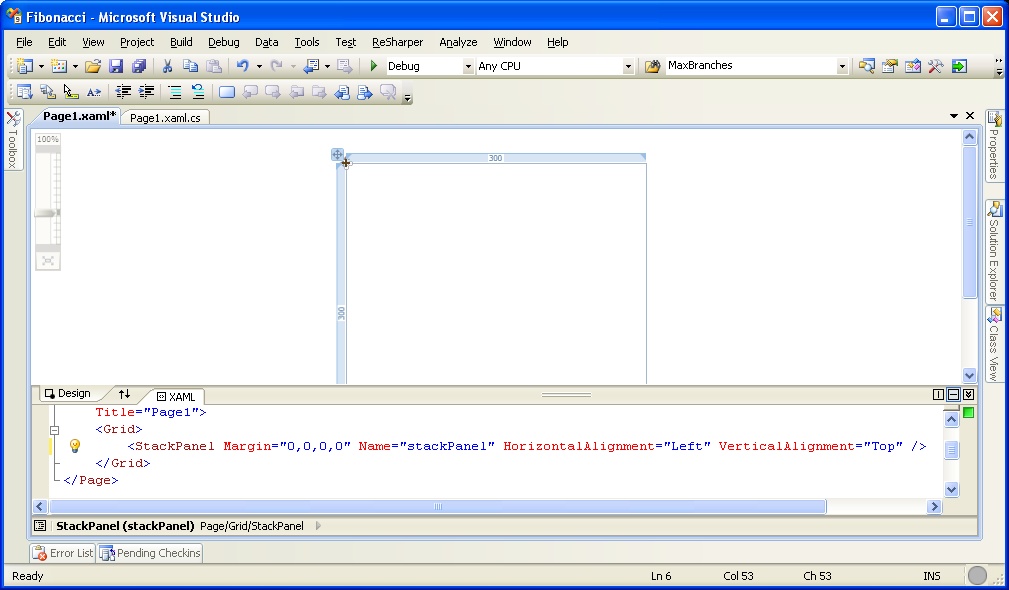
Task: Open Add New Item dropdown arrow
Action: pyautogui.click(x=75, y=66)
